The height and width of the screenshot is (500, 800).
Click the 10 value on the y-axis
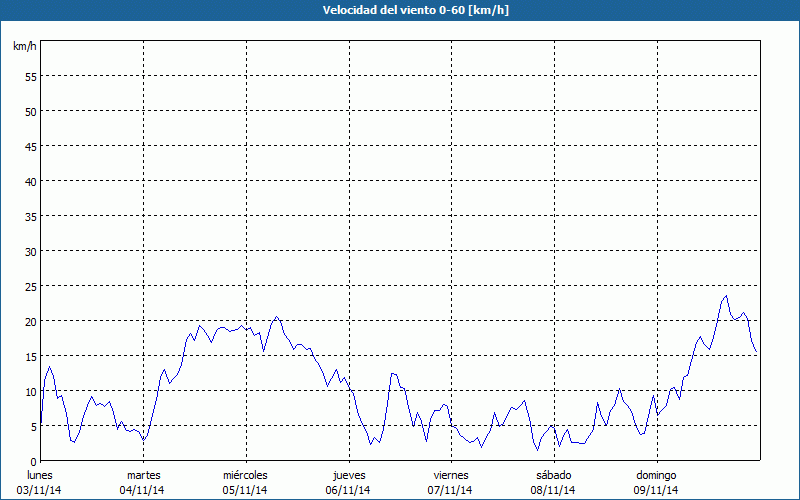(x=30, y=391)
